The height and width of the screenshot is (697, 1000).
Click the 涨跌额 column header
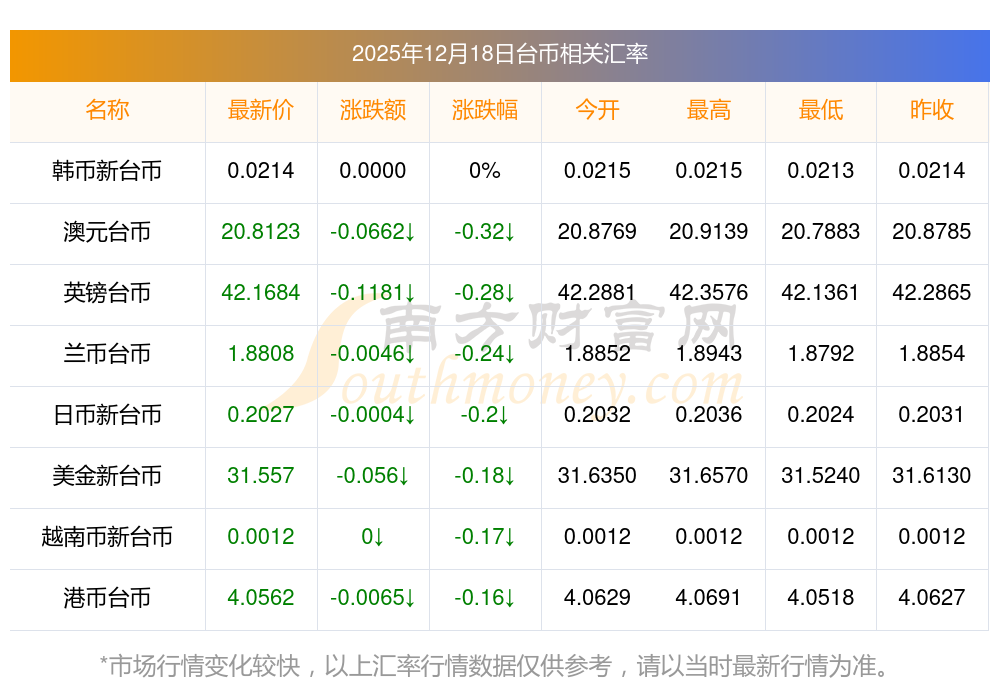tap(373, 110)
